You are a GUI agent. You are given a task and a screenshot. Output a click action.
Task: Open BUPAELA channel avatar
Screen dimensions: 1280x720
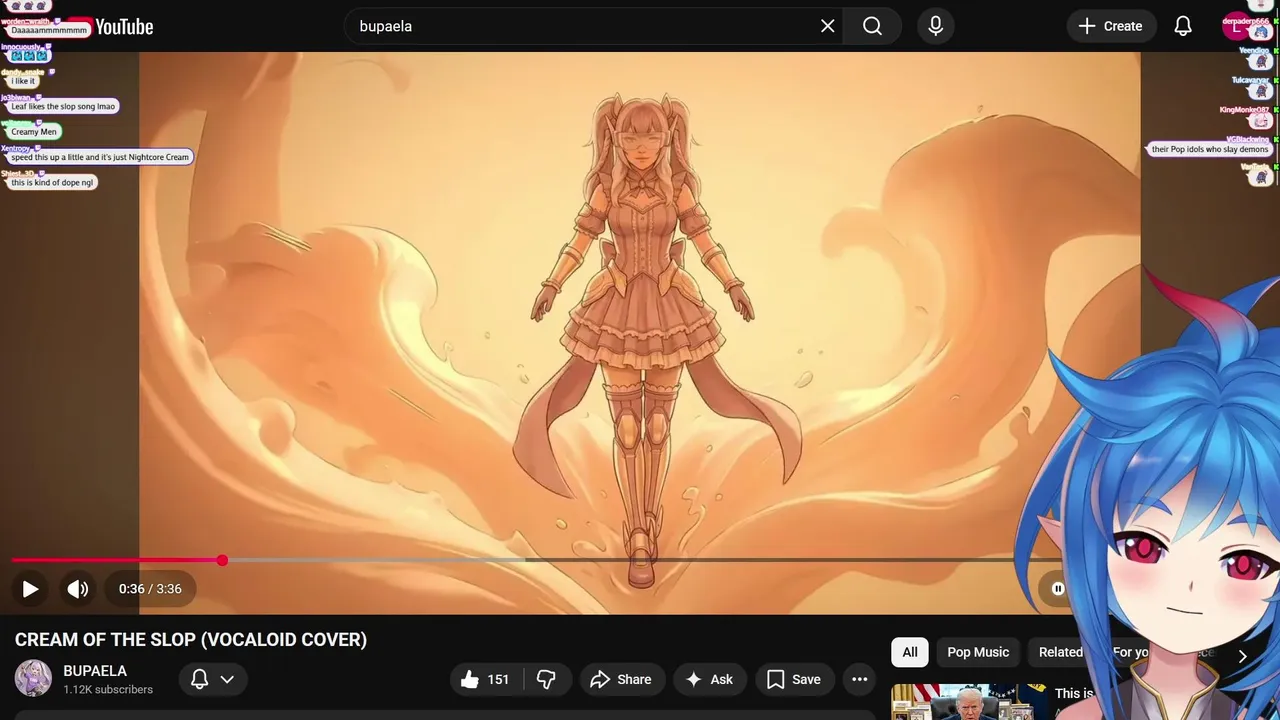tap(33, 679)
